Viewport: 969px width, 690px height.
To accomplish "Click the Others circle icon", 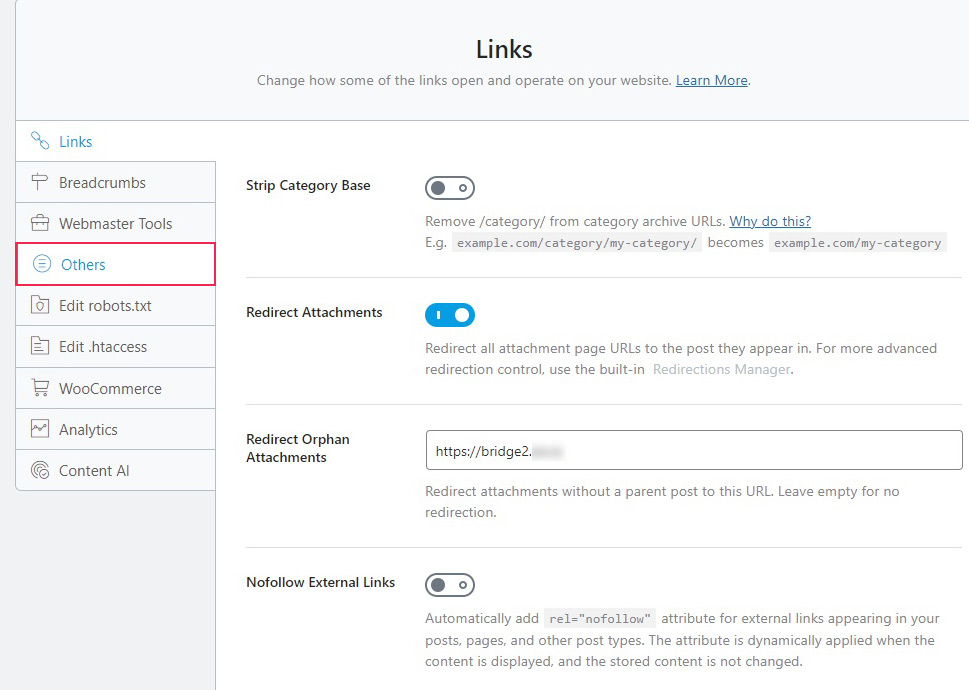I will (x=42, y=264).
